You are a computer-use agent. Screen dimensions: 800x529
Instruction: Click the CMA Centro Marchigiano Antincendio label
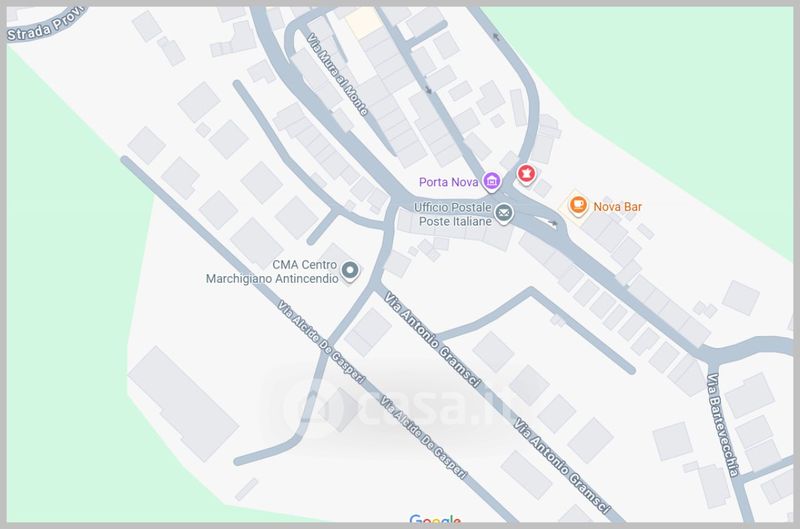(272, 271)
